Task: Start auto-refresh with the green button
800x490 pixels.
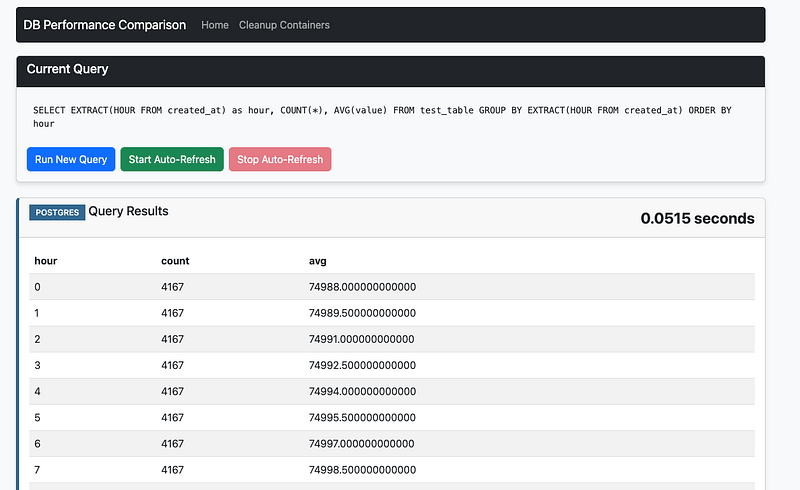Action: point(172,159)
